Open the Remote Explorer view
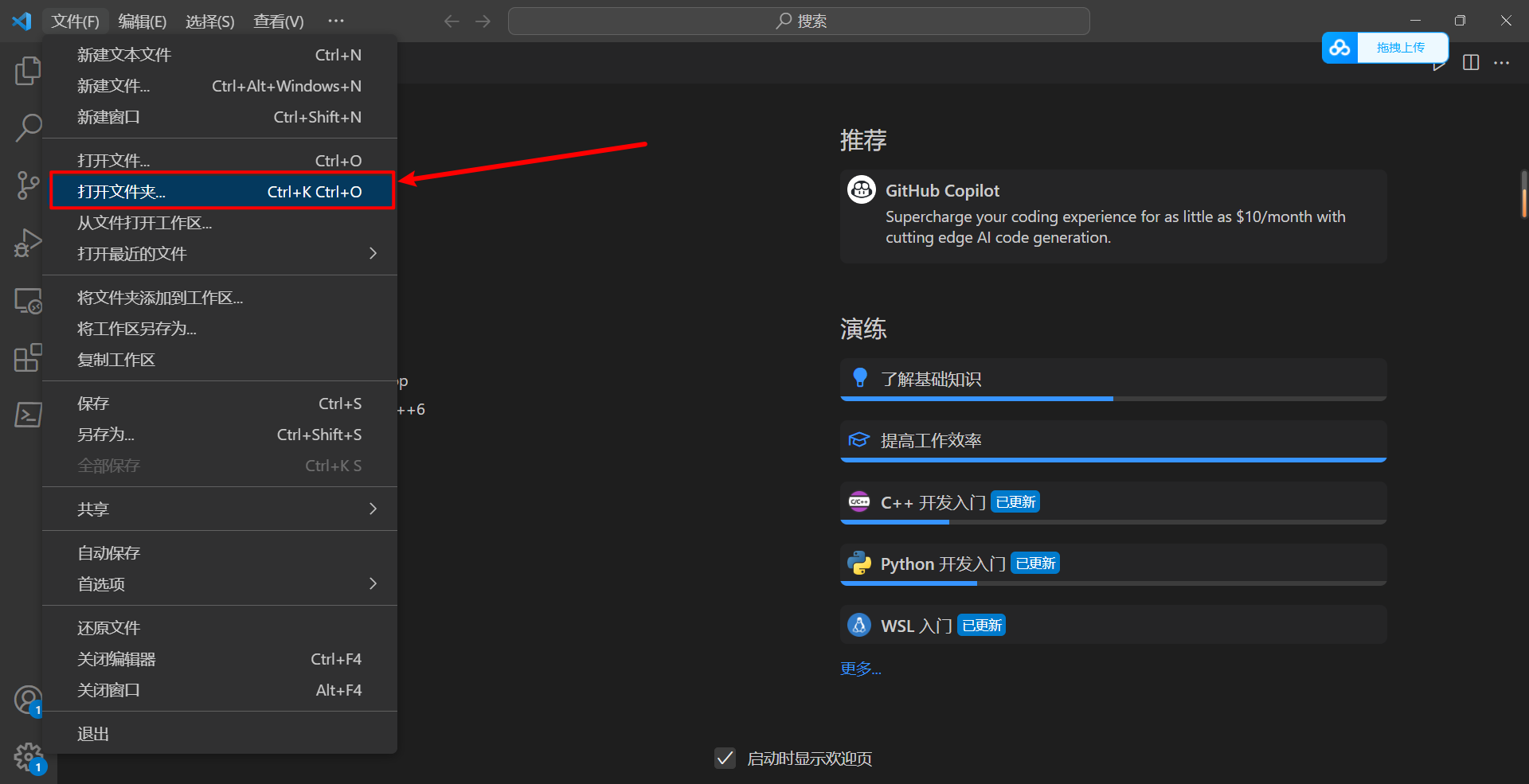1529x784 pixels. click(x=28, y=300)
